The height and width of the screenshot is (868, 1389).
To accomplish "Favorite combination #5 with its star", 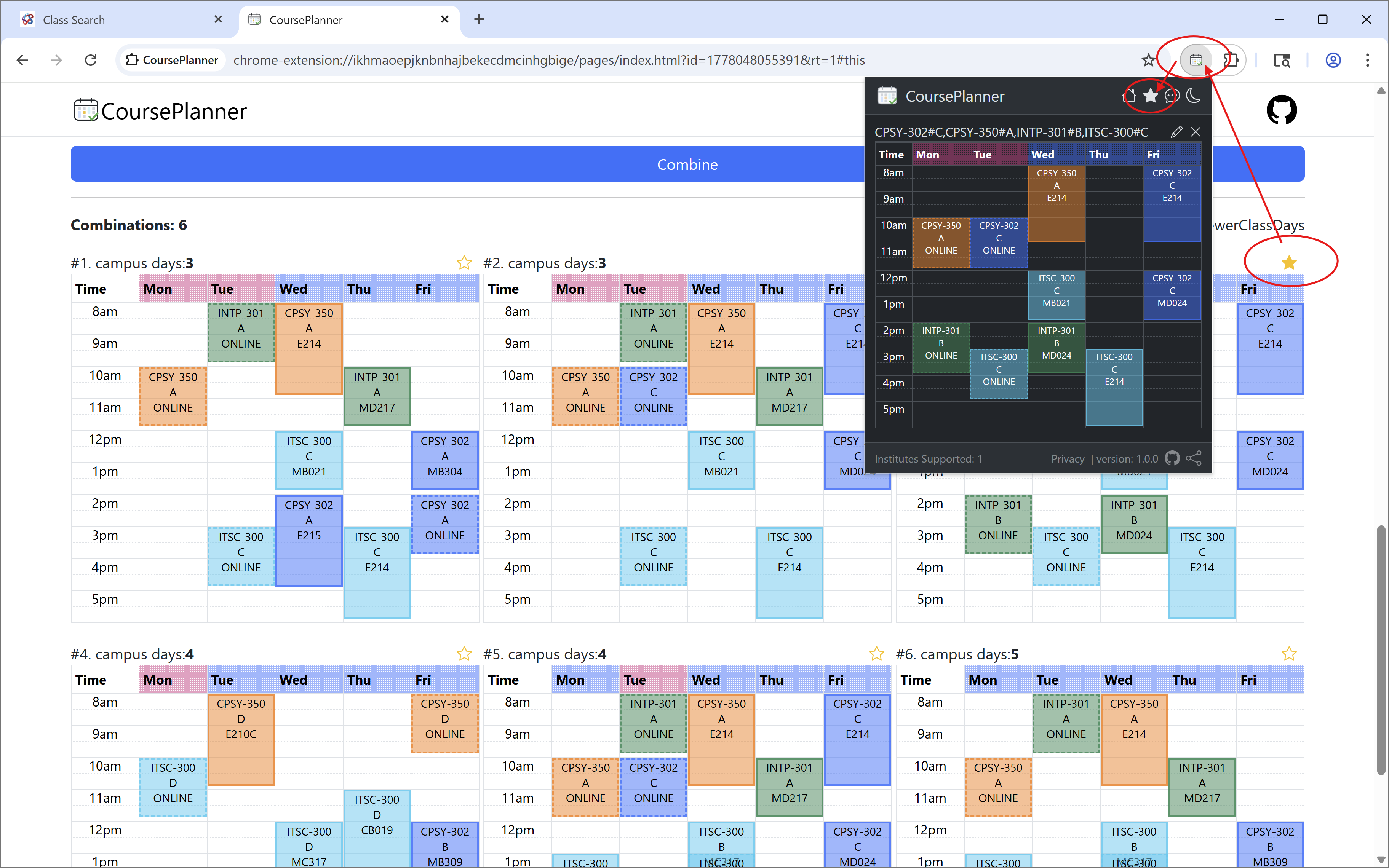I will pyautogui.click(x=876, y=653).
